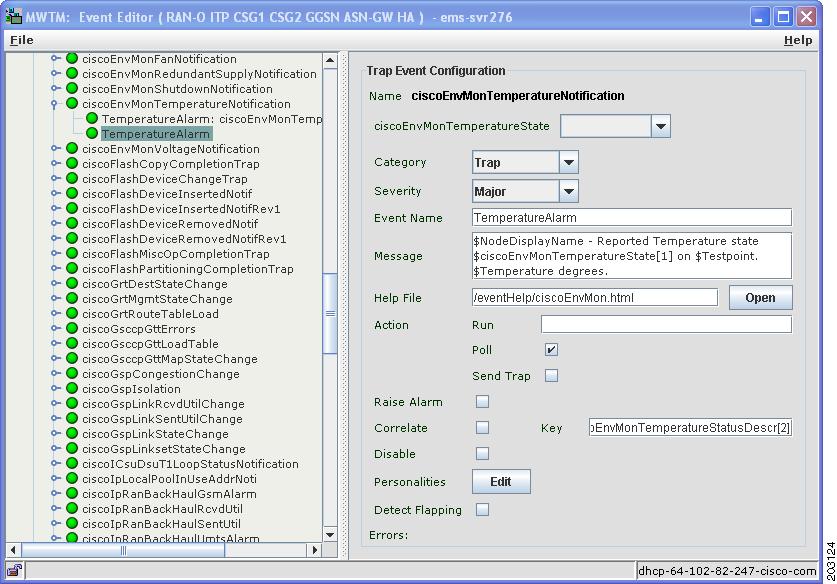Click green icon of ciscoGspIsolation
837x584 pixels.
click(x=72, y=389)
